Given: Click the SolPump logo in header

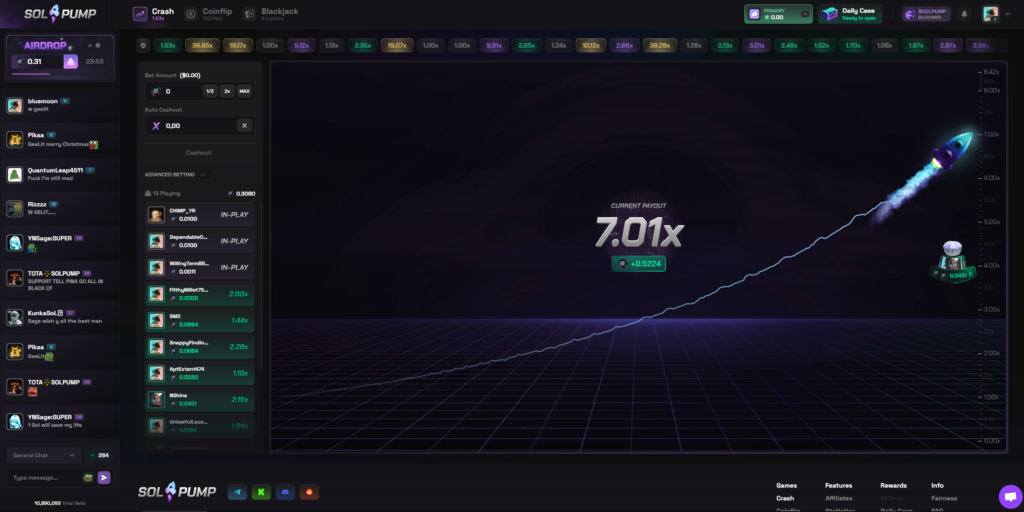Looking at the screenshot, I should tap(60, 13).
